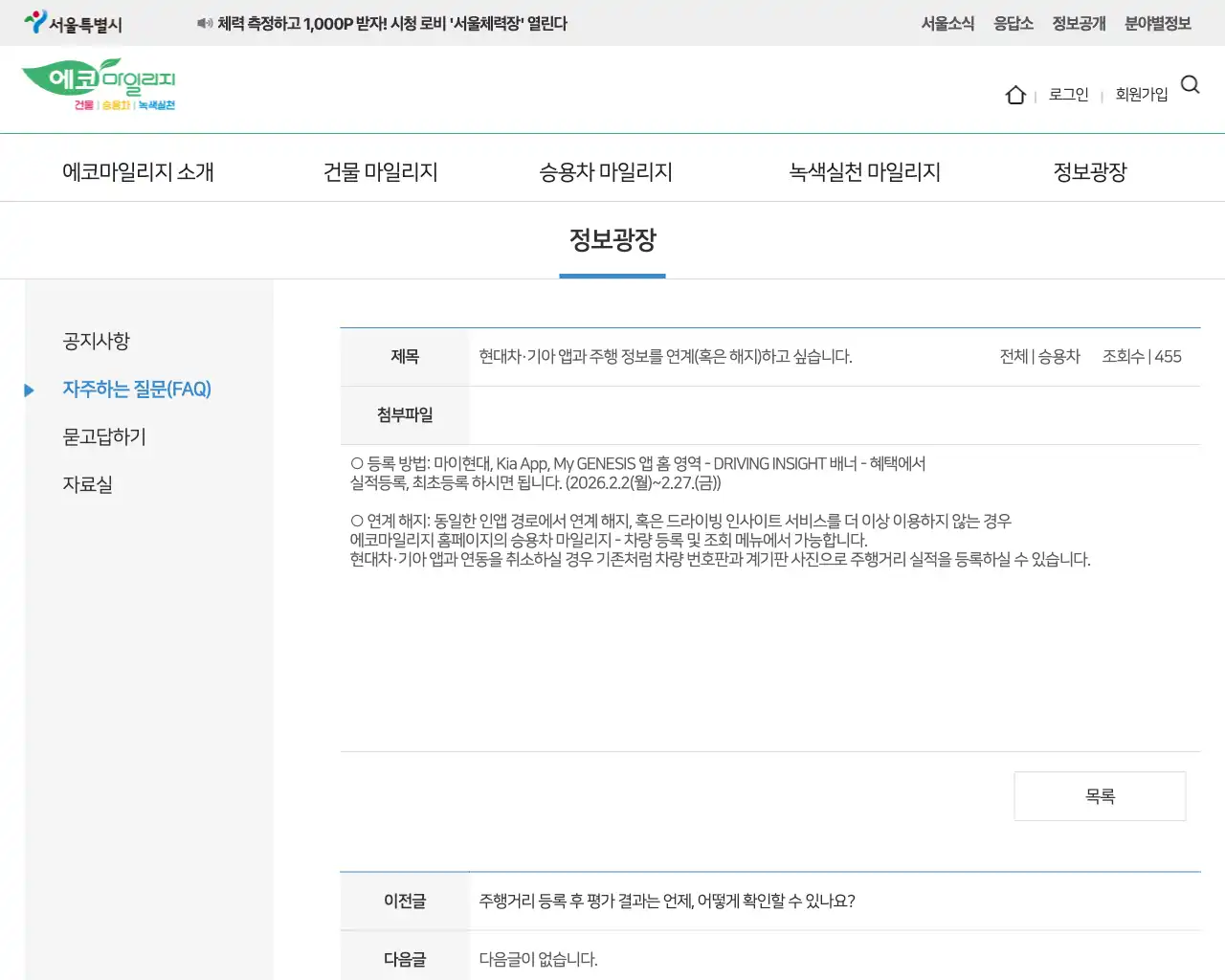
Task: Click the speaker announcement icon
Action: (205, 23)
